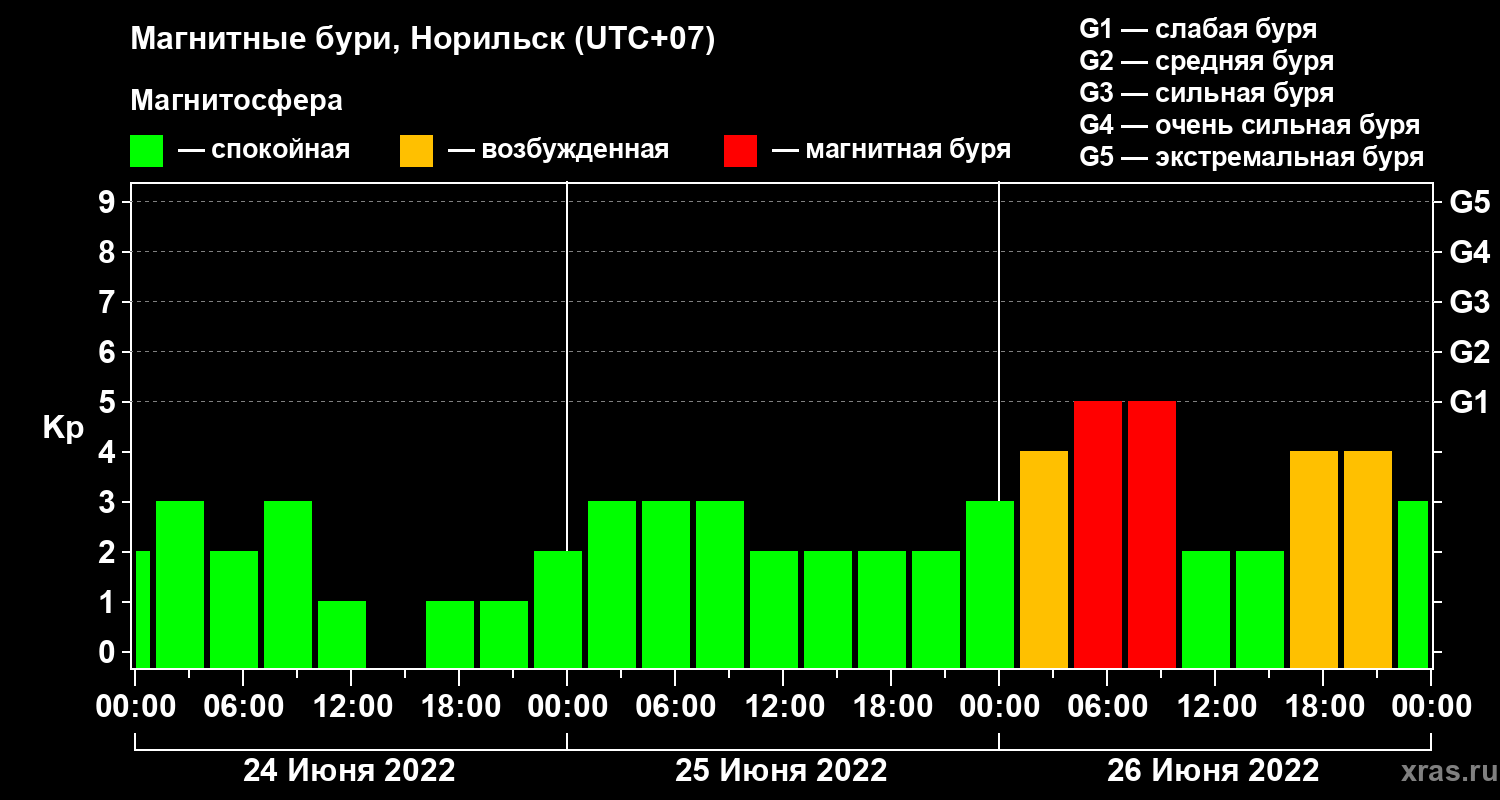
Task: Click '06:00' time label under 25 June
Action: point(675,706)
